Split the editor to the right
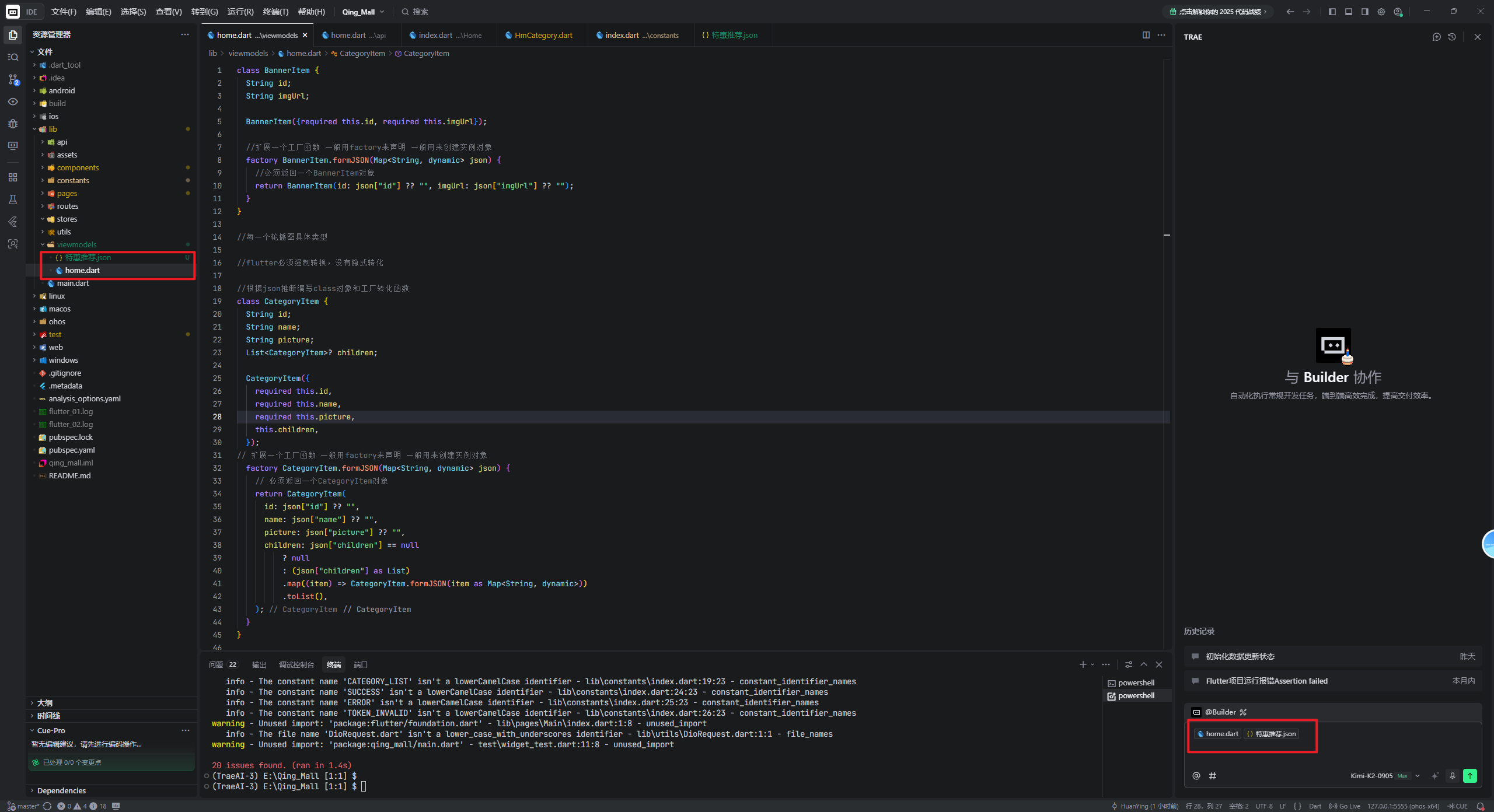 tap(1146, 35)
